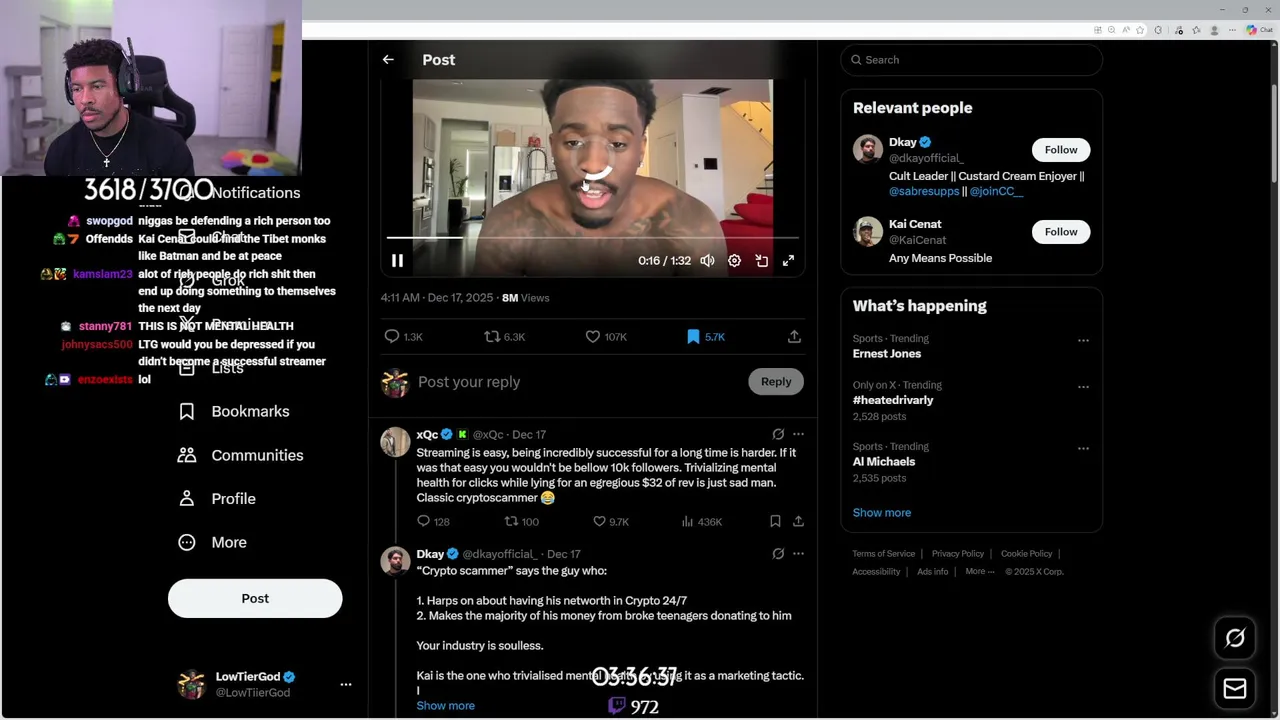Share xQc's comment
This screenshot has height=720, width=1280.
click(x=798, y=521)
